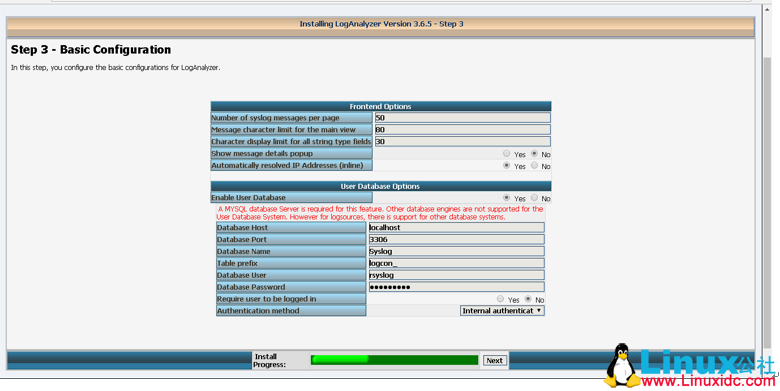Click the Install Progress label
780x391 pixels.
tap(270, 361)
